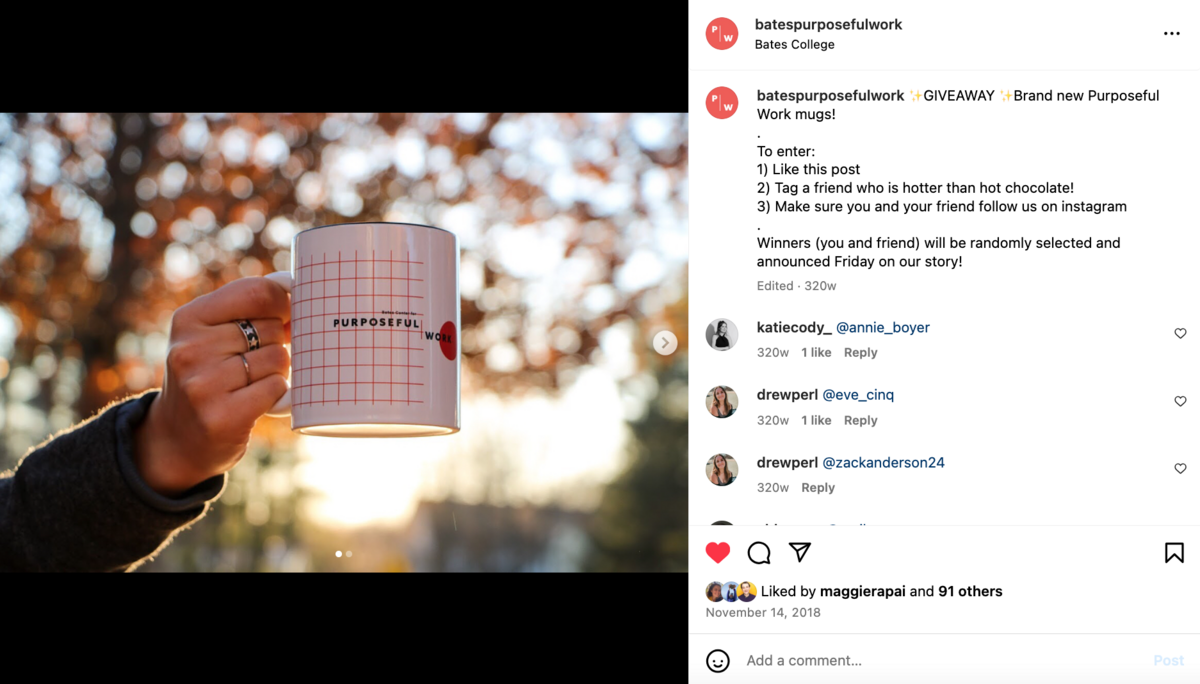Select the second carousel dot indicator

349,553
